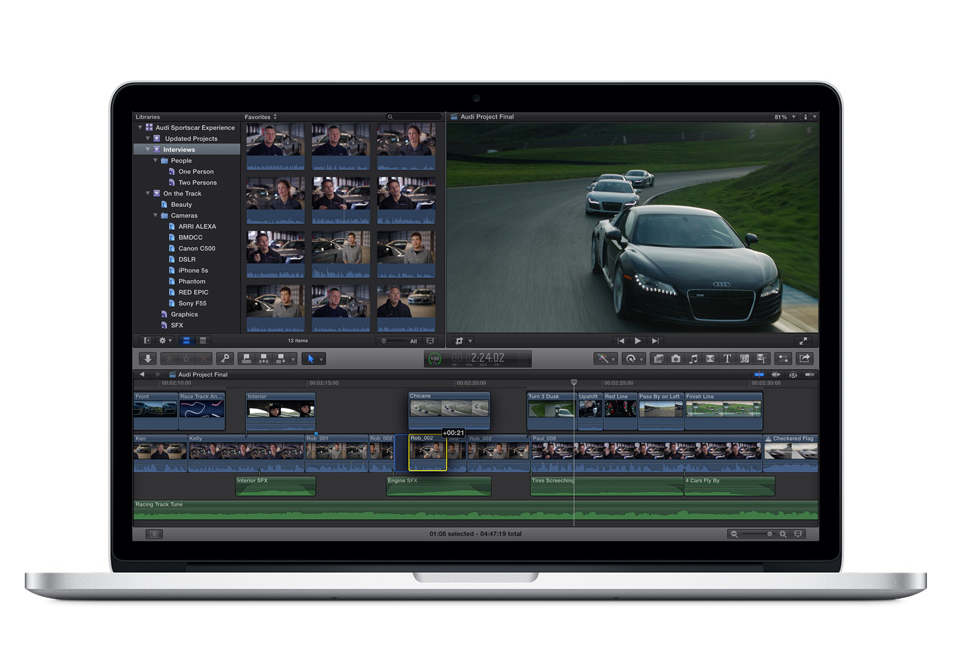The width and height of the screenshot is (957, 653).
Task: Open the Enhancements magic wand menu
Action: (x=606, y=358)
